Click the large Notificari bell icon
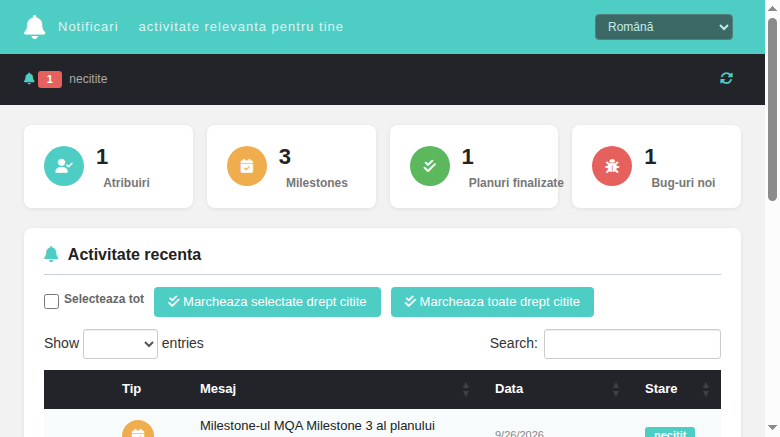Viewport: 780px width, 437px height. click(34, 27)
